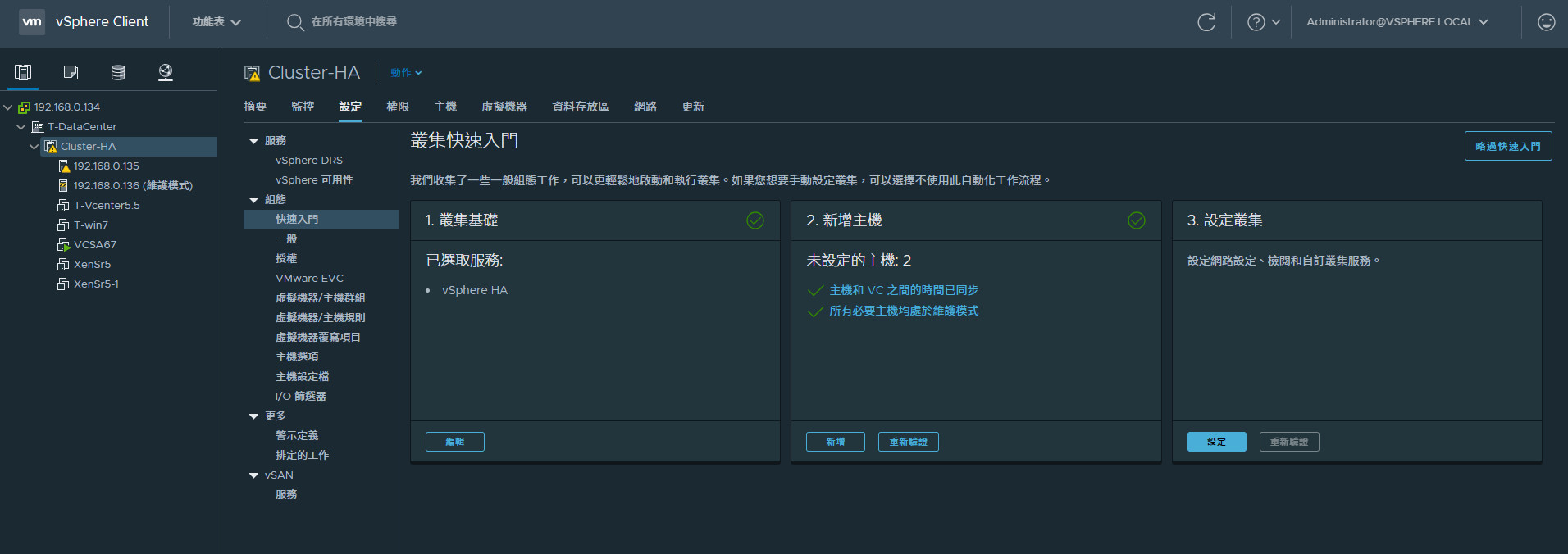Open the 功能表 menu dropdown
Image resolution: width=1568 pixels, height=554 pixels.
click(217, 22)
